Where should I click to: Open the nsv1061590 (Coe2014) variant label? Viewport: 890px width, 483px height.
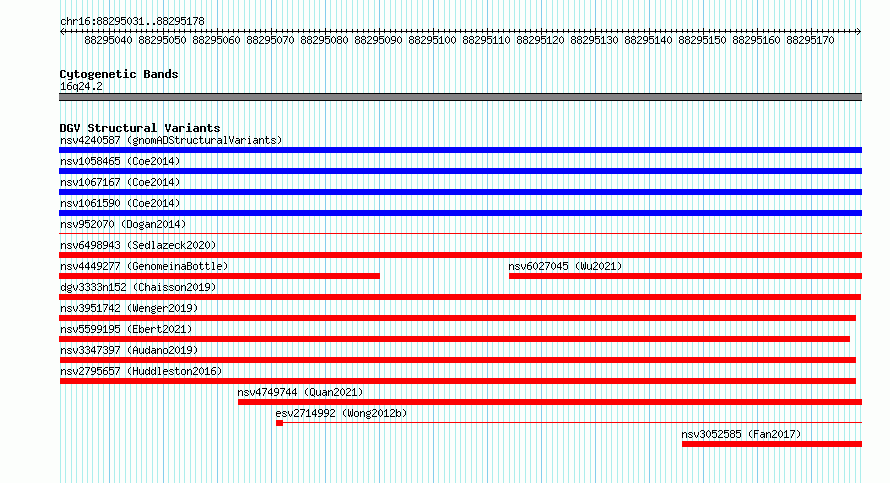[x=120, y=203]
